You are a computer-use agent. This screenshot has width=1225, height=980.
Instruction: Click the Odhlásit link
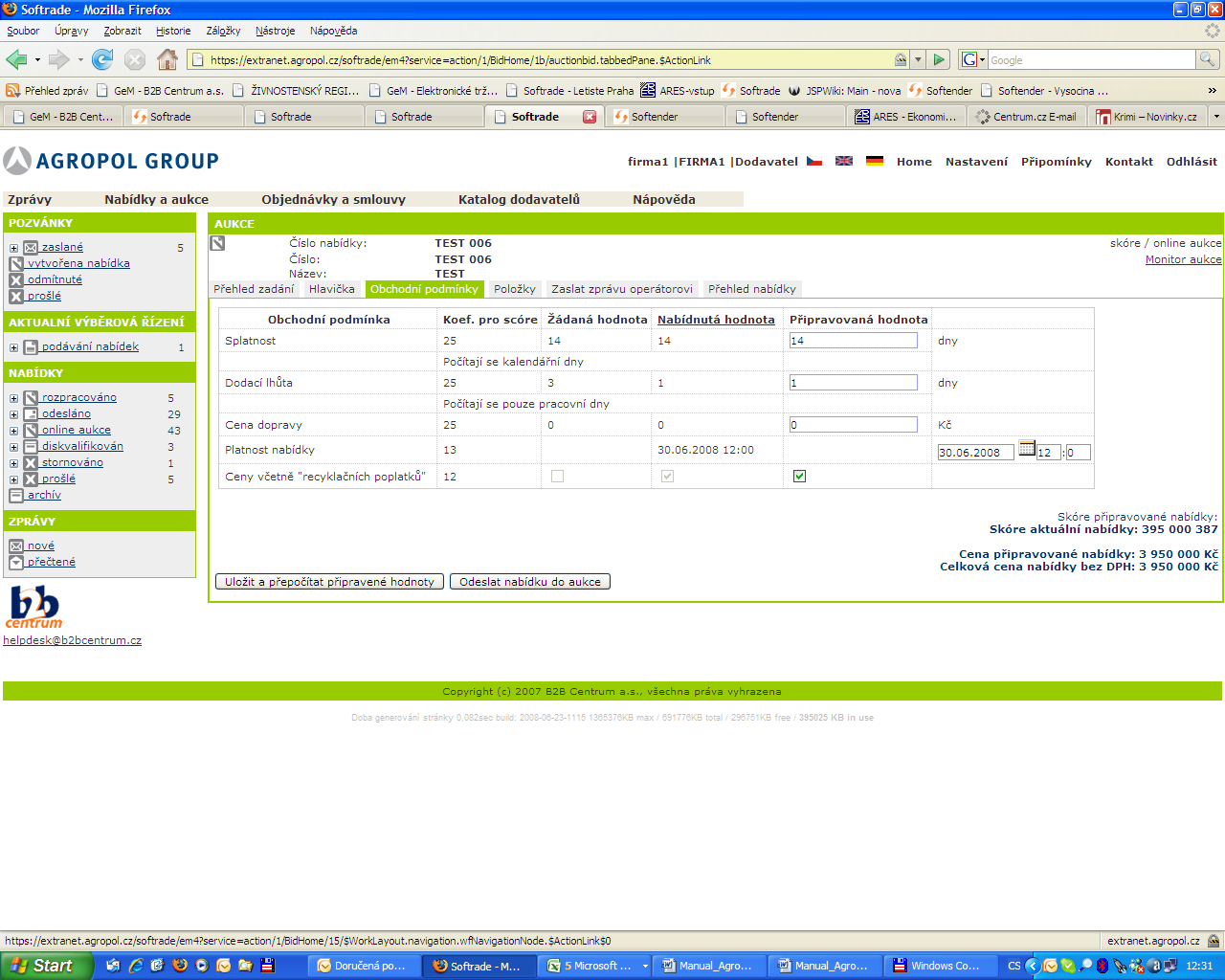(x=1192, y=162)
